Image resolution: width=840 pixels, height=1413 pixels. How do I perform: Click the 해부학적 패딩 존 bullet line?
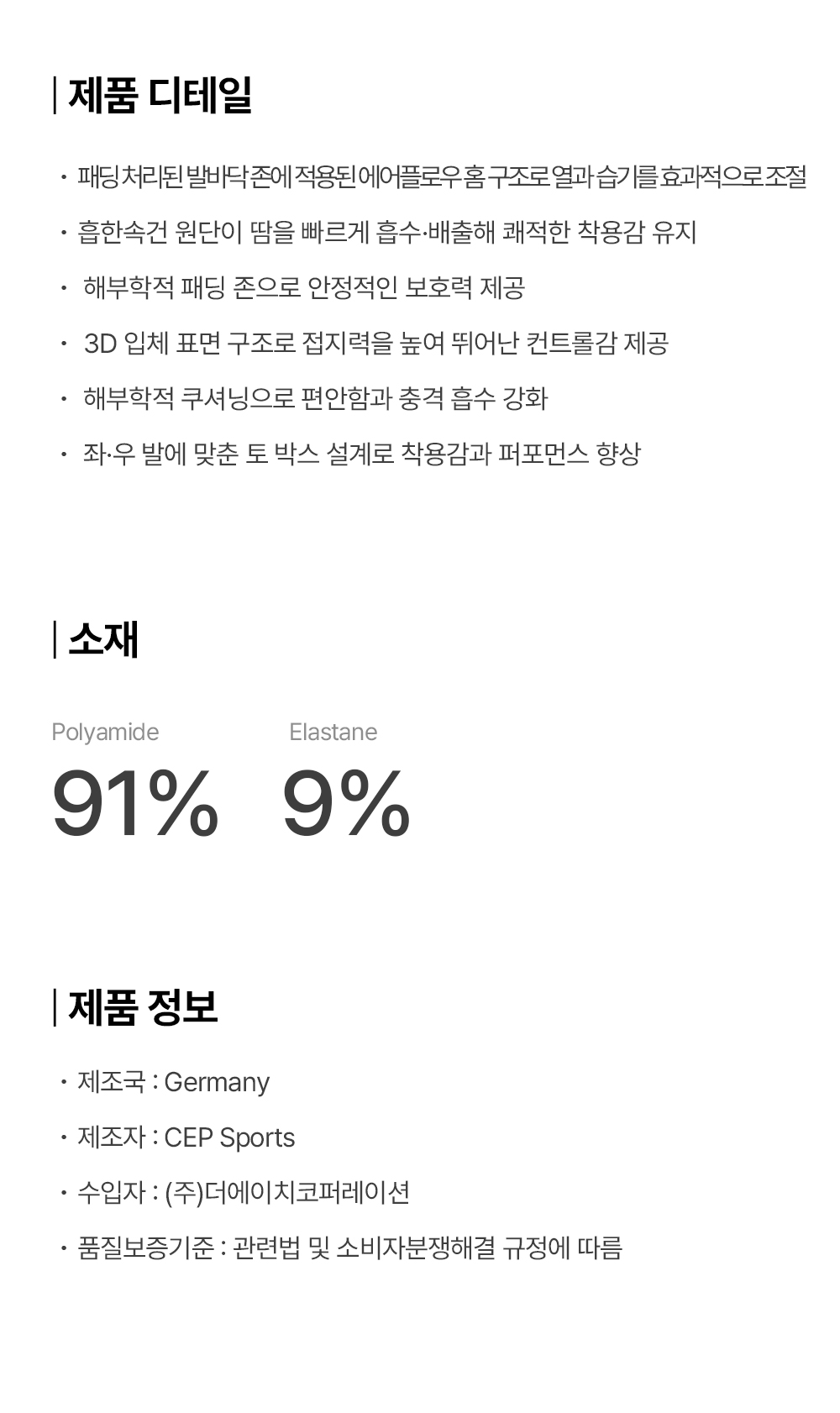pyautogui.click(x=304, y=287)
